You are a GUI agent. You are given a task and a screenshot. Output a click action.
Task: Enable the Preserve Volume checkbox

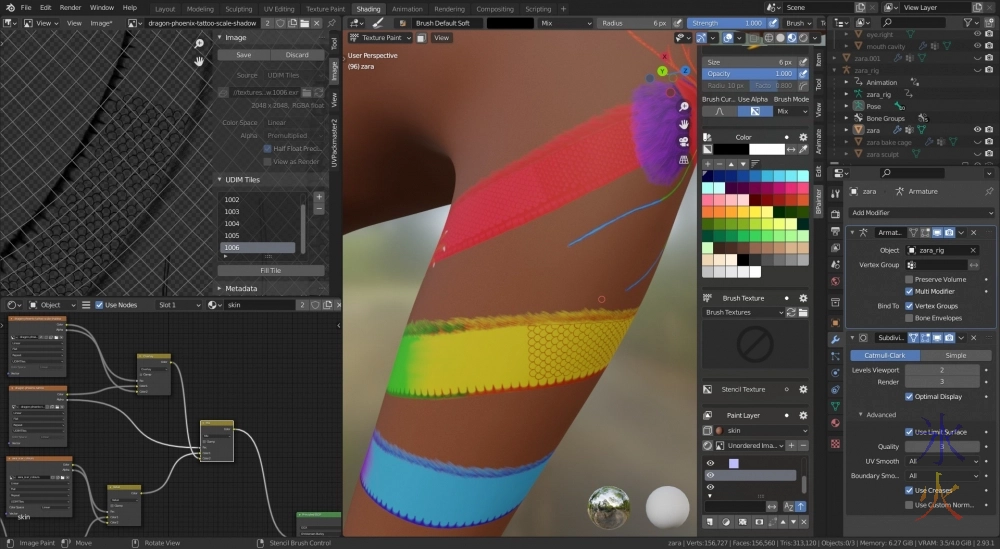click(x=909, y=279)
